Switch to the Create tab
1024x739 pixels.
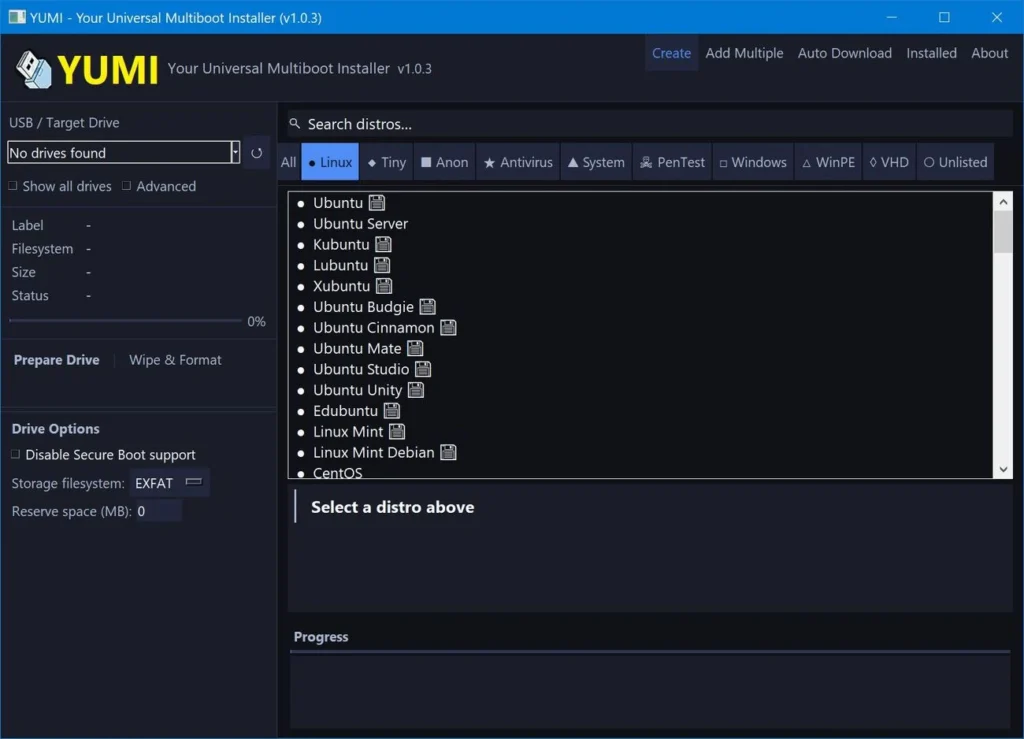click(671, 53)
